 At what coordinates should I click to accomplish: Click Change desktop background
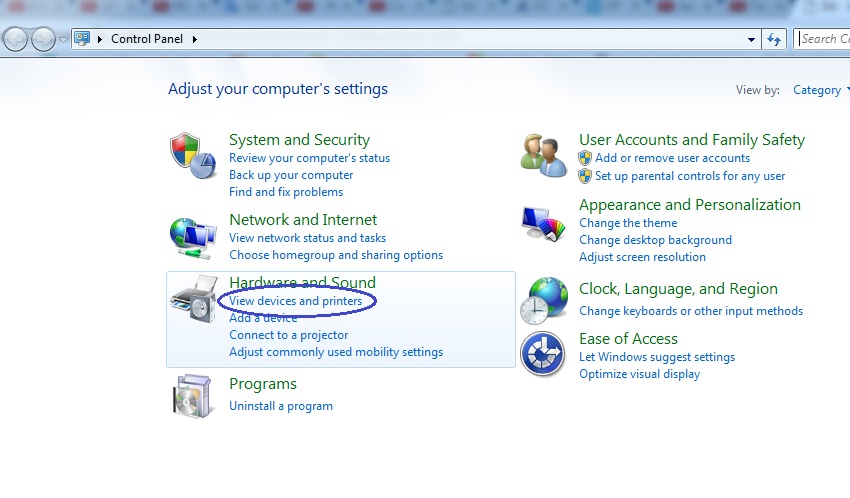tap(655, 240)
